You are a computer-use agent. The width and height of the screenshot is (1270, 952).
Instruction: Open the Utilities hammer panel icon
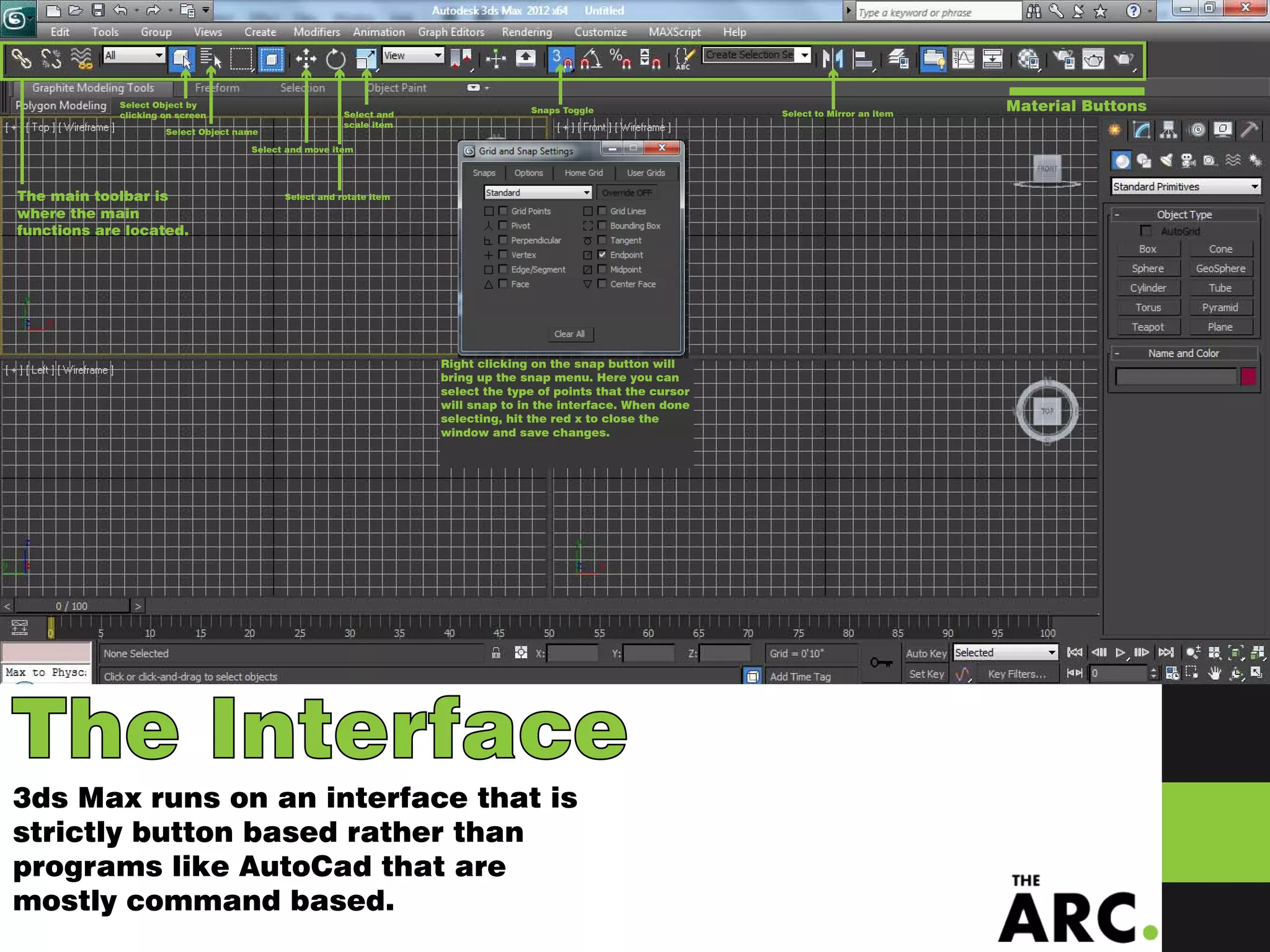point(1249,130)
